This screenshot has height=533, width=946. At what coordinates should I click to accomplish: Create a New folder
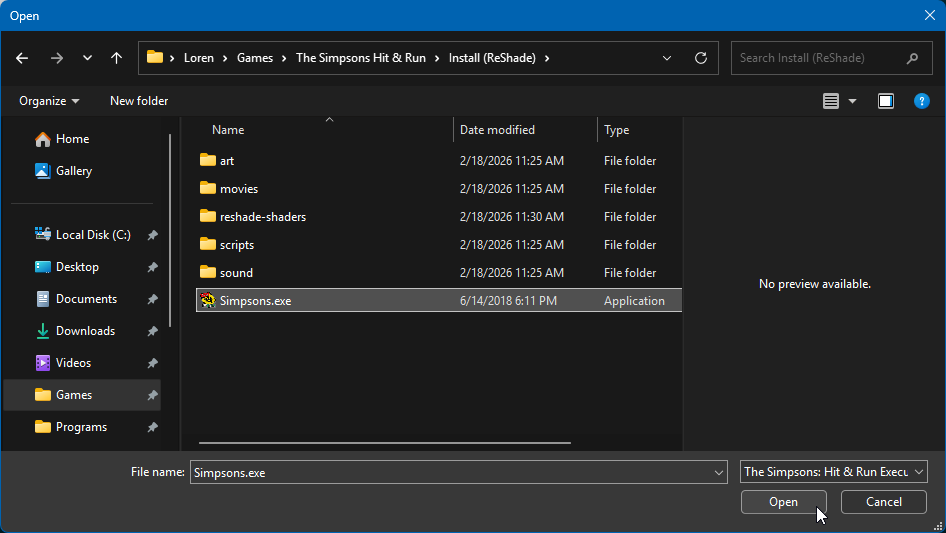(139, 101)
